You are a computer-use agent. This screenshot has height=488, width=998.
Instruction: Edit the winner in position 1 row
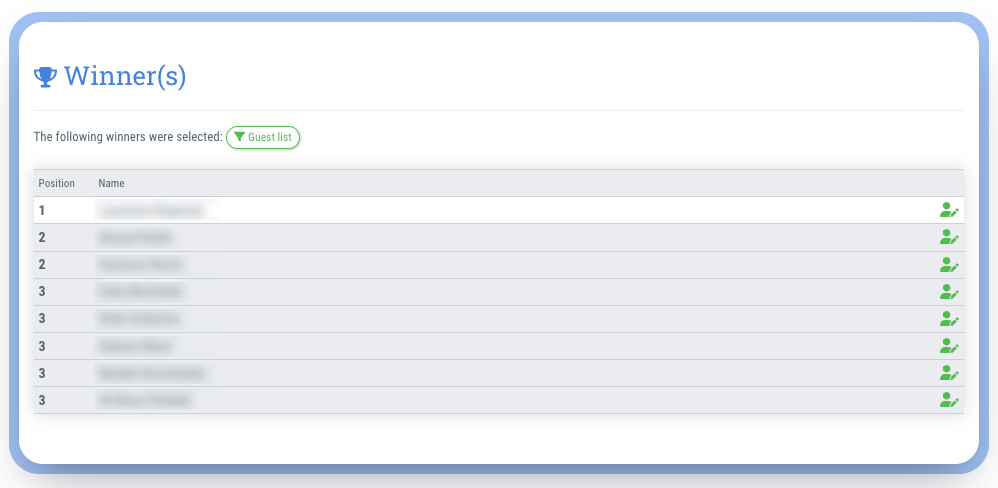coord(949,210)
